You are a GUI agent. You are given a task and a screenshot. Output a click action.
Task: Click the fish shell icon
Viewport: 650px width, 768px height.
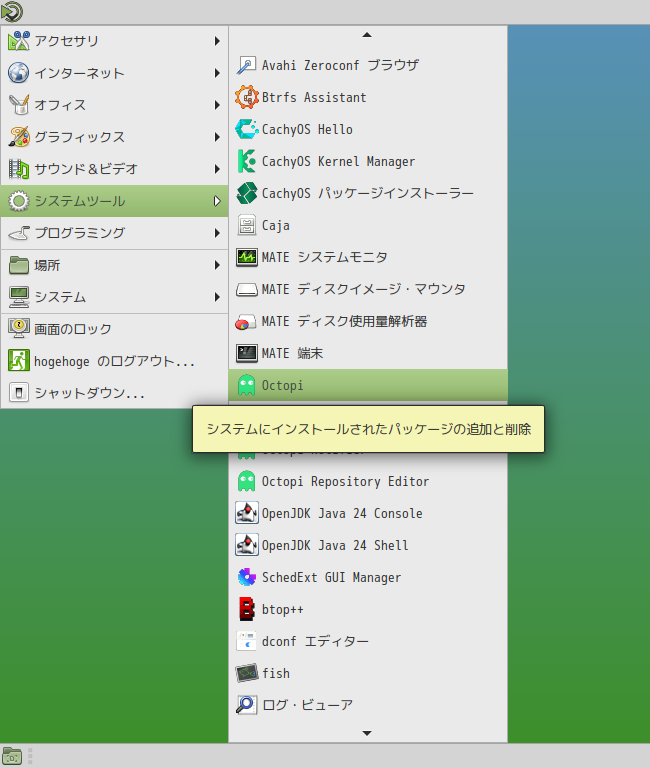[246, 673]
